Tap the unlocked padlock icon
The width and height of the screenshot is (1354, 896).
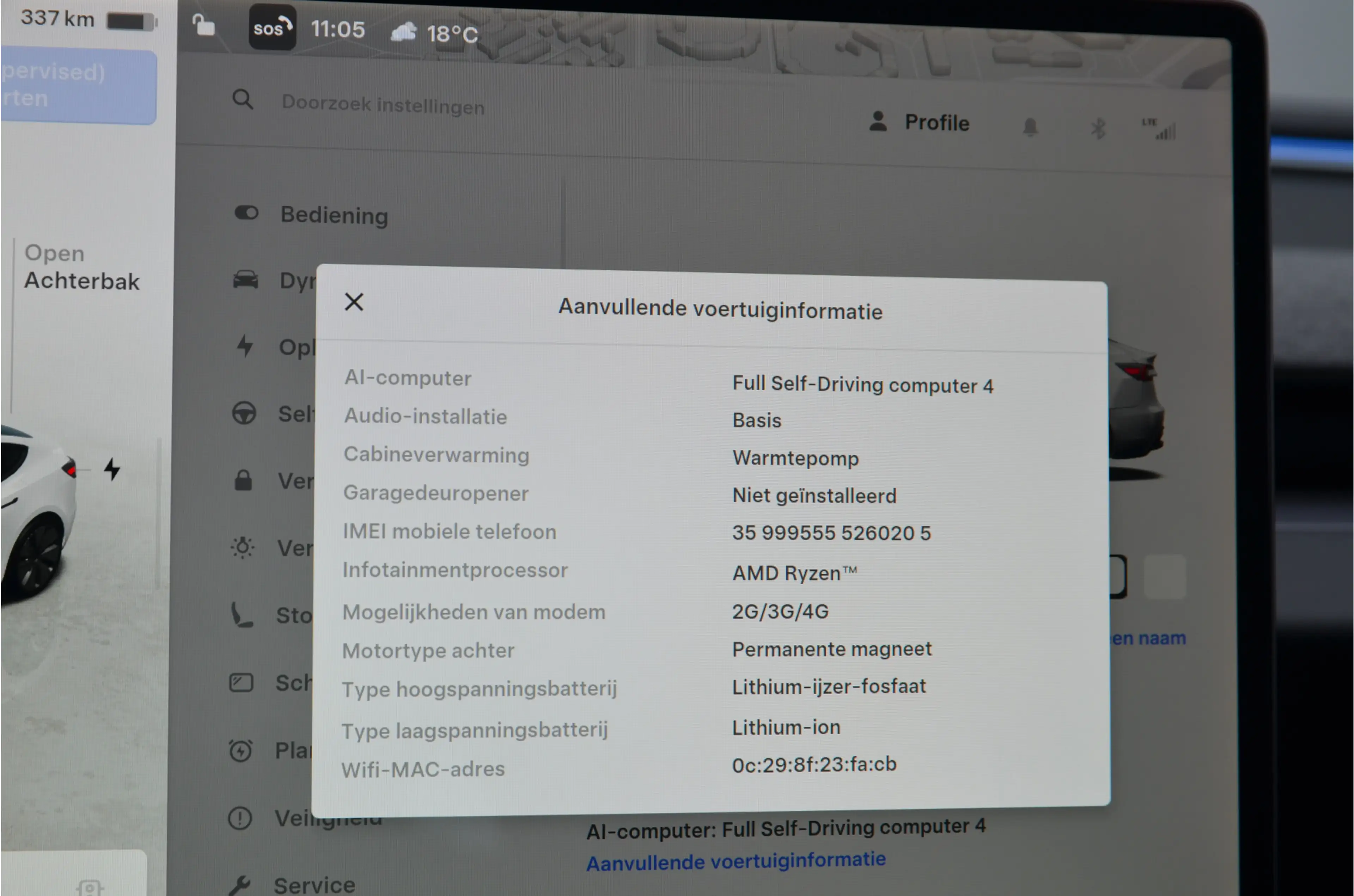coord(203,25)
